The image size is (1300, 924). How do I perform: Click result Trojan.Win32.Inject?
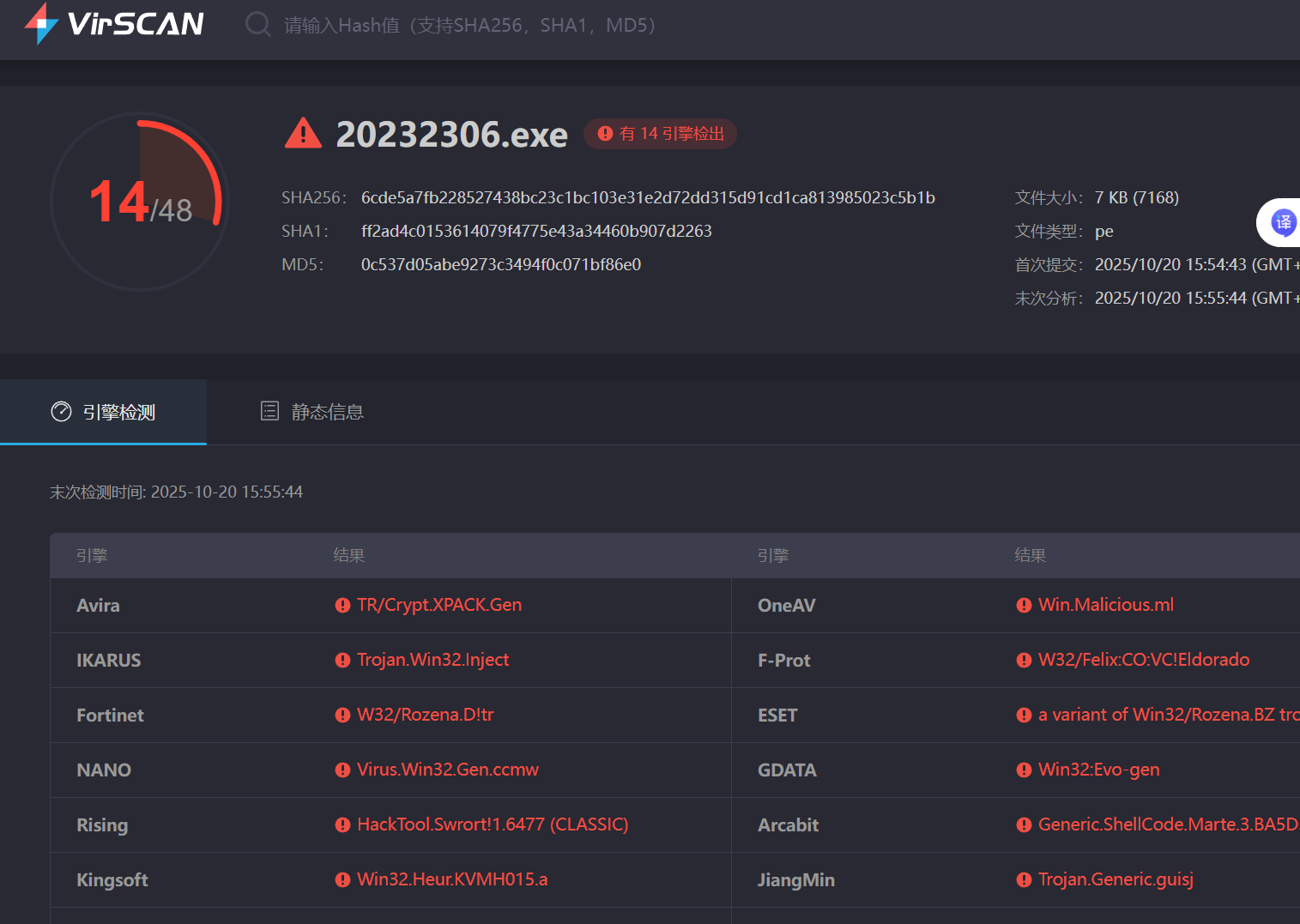tap(433, 660)
